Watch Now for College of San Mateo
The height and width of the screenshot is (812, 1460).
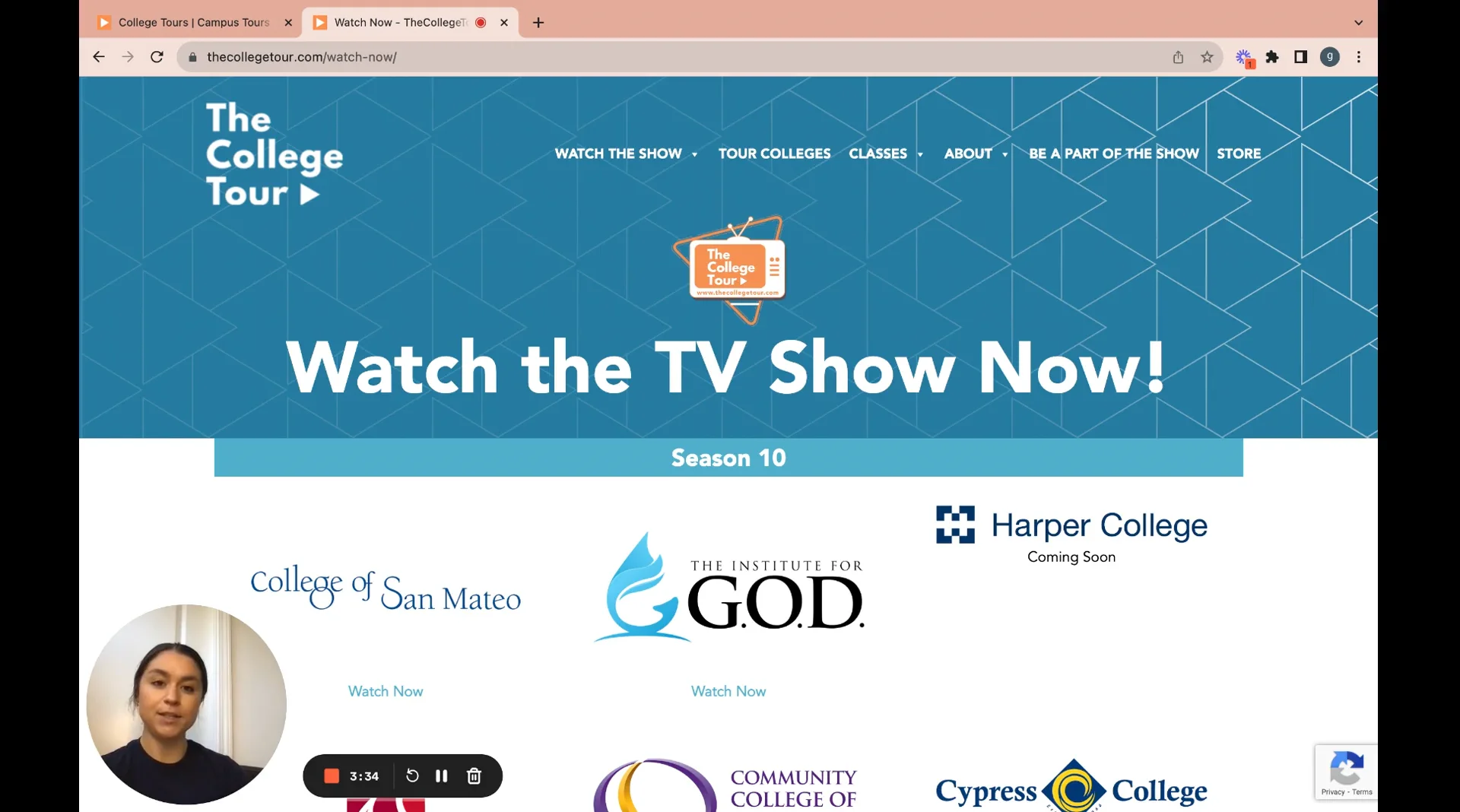(x=386, y=691)
